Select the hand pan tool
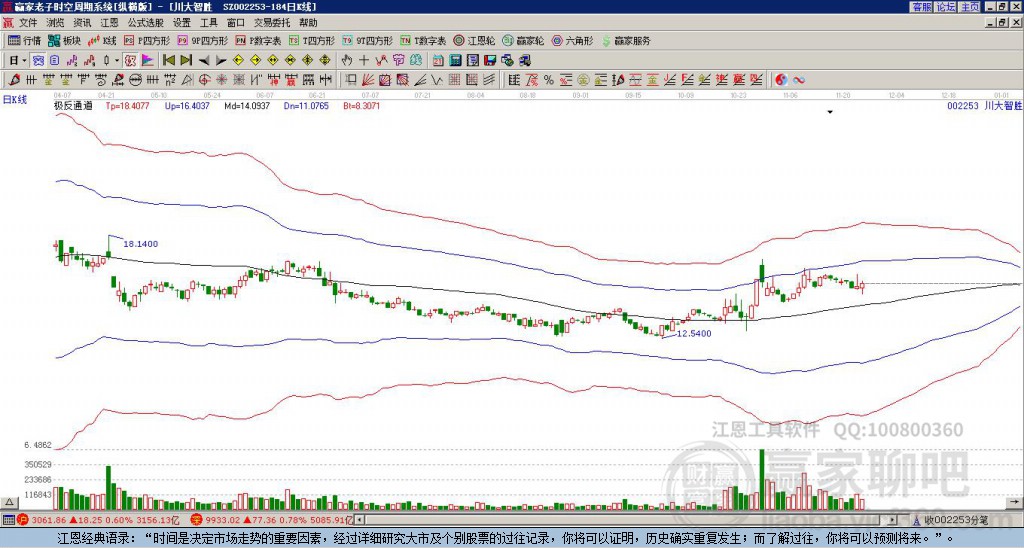 click(347, 61)
